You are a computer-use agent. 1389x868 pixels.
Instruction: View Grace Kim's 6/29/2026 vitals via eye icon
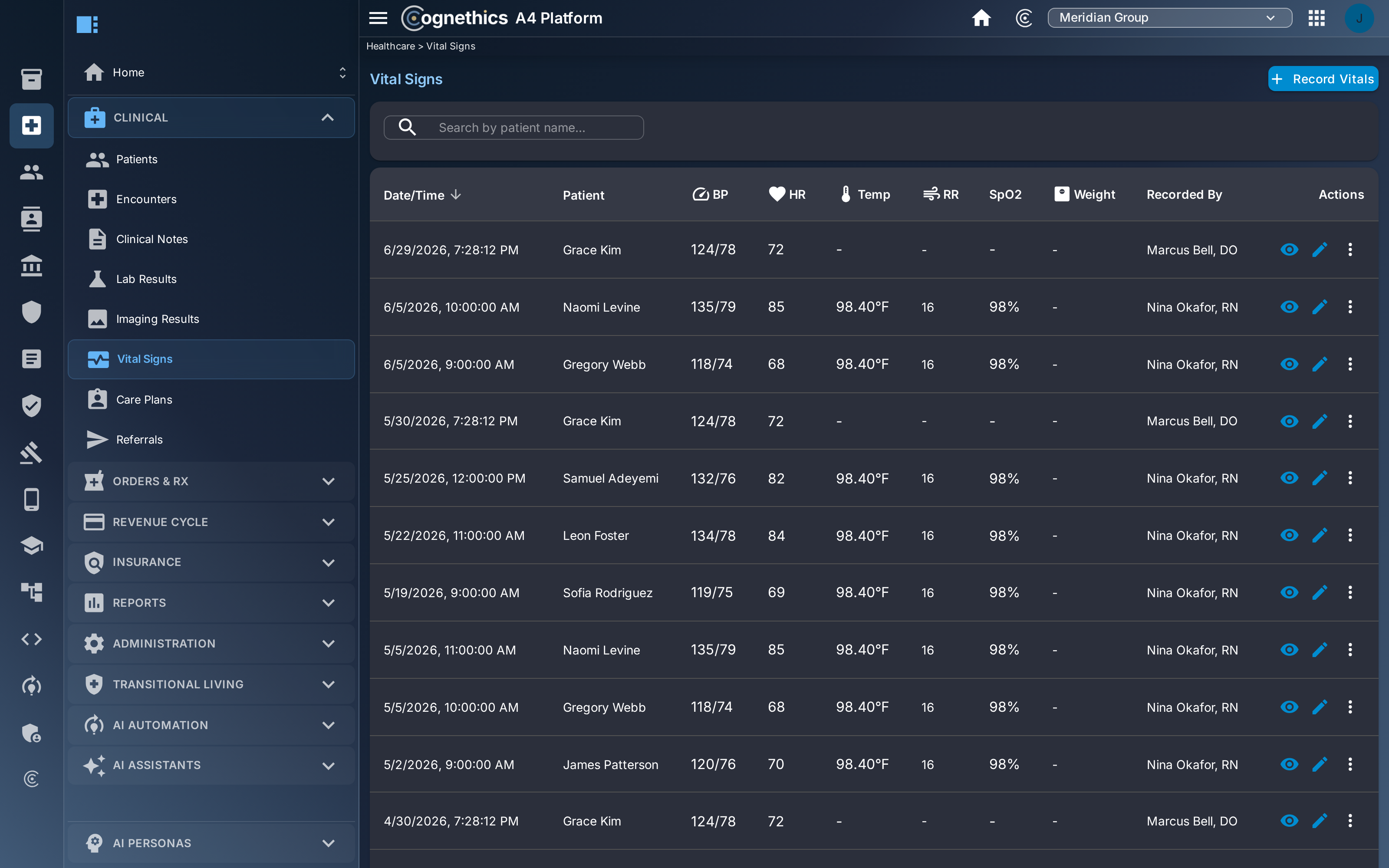(1289, 250)
